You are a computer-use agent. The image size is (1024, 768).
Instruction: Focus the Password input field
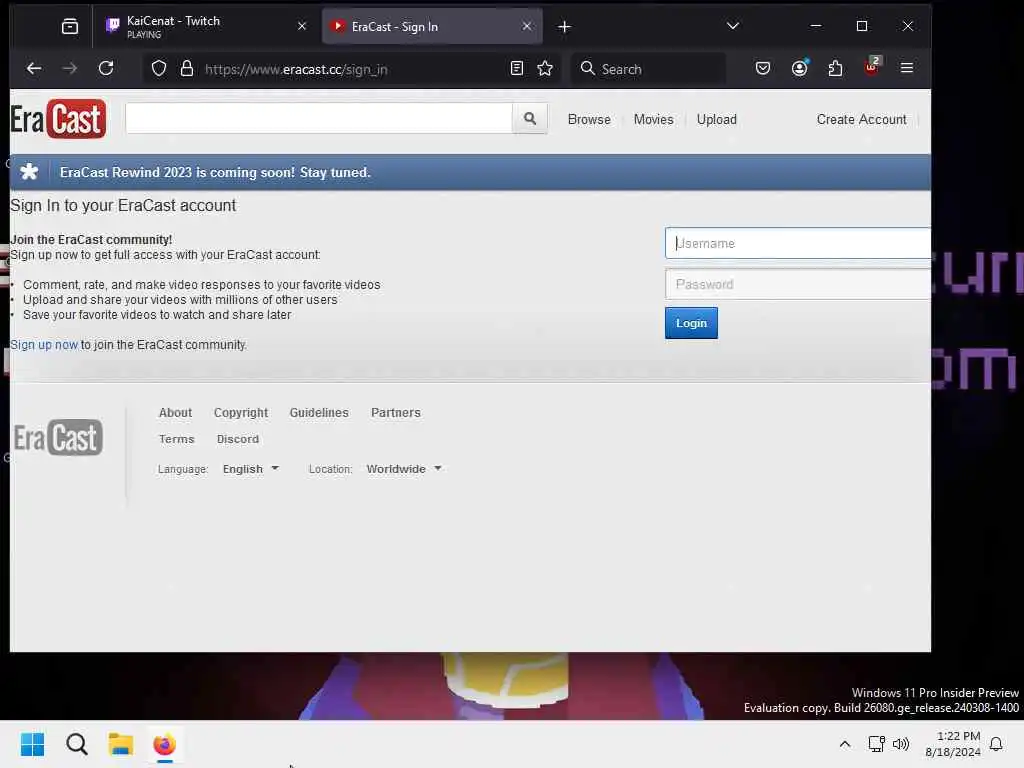[798, 284]
